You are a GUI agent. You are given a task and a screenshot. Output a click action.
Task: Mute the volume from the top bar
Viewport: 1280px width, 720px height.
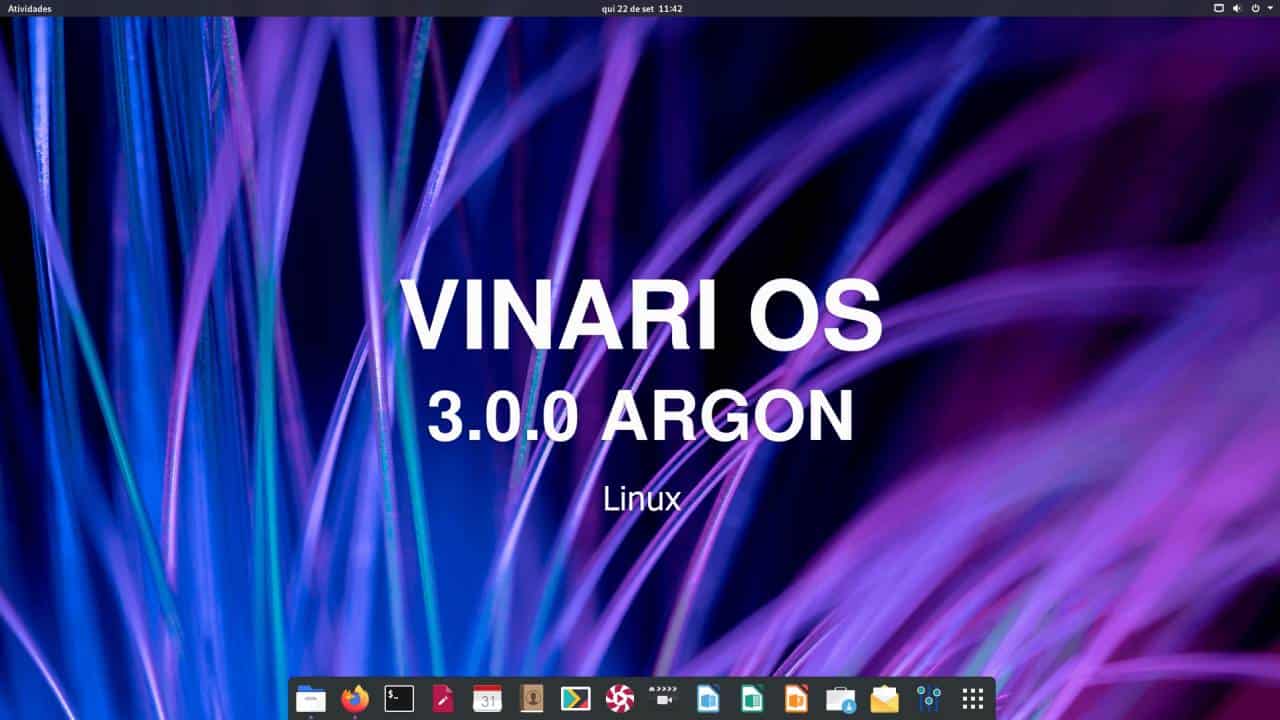click(x=1237, y=9)
